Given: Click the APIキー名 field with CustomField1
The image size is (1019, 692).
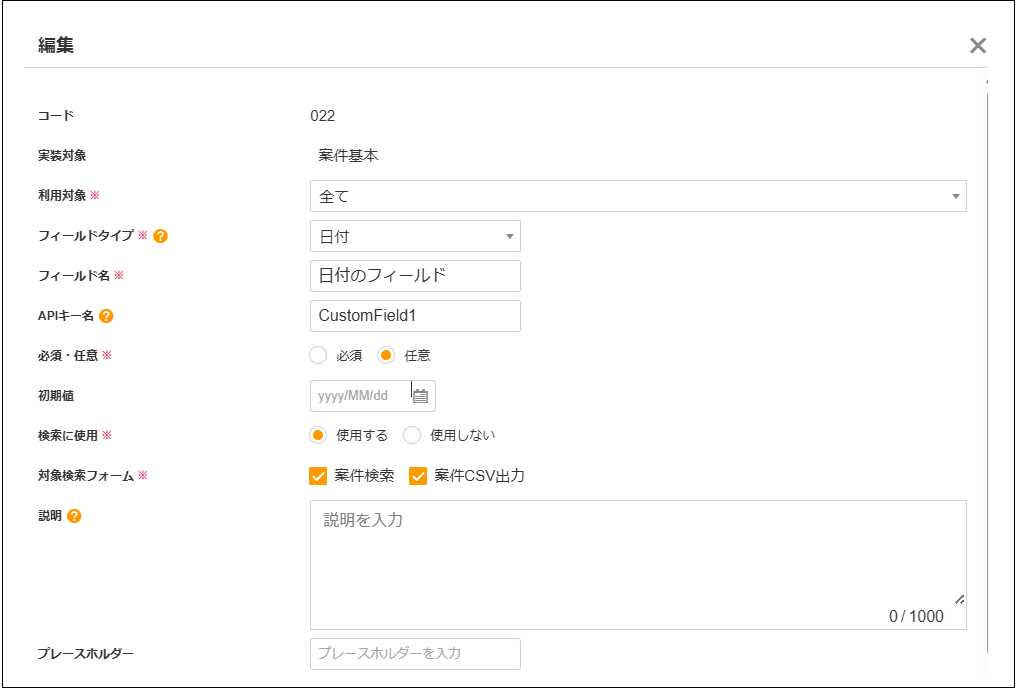Looking at the screenshot, I should point(415,316).
